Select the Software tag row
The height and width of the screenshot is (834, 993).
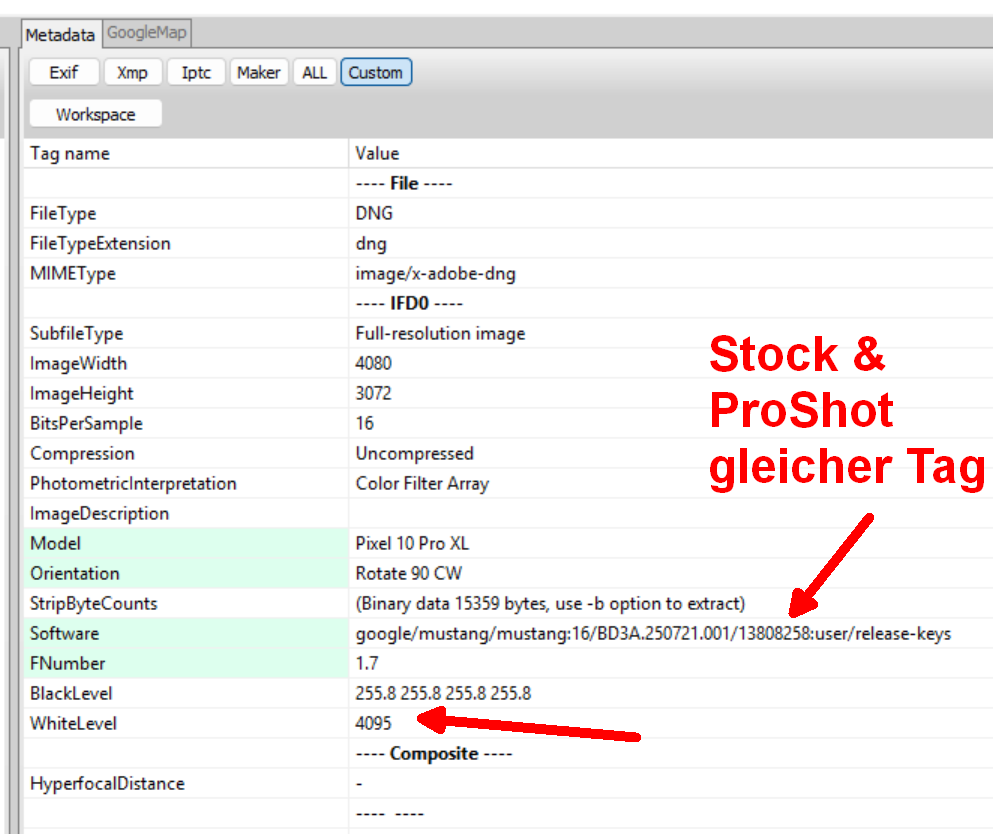tap(64, 634)
